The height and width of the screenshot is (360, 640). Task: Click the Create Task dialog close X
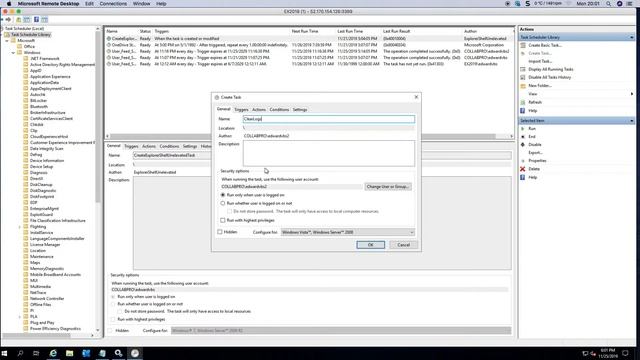point(416,97)
